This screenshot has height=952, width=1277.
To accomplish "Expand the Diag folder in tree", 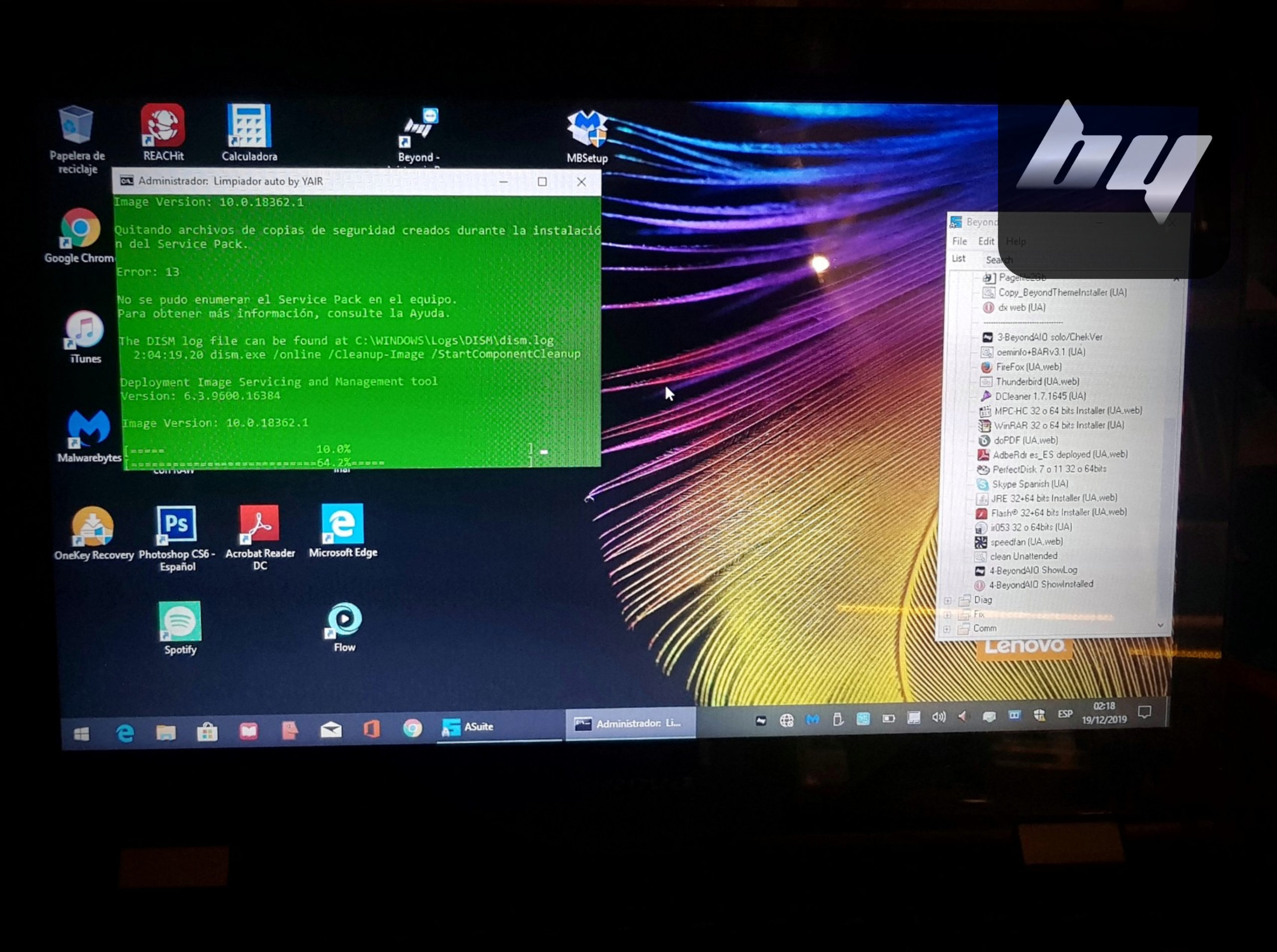I will (948, 600).
